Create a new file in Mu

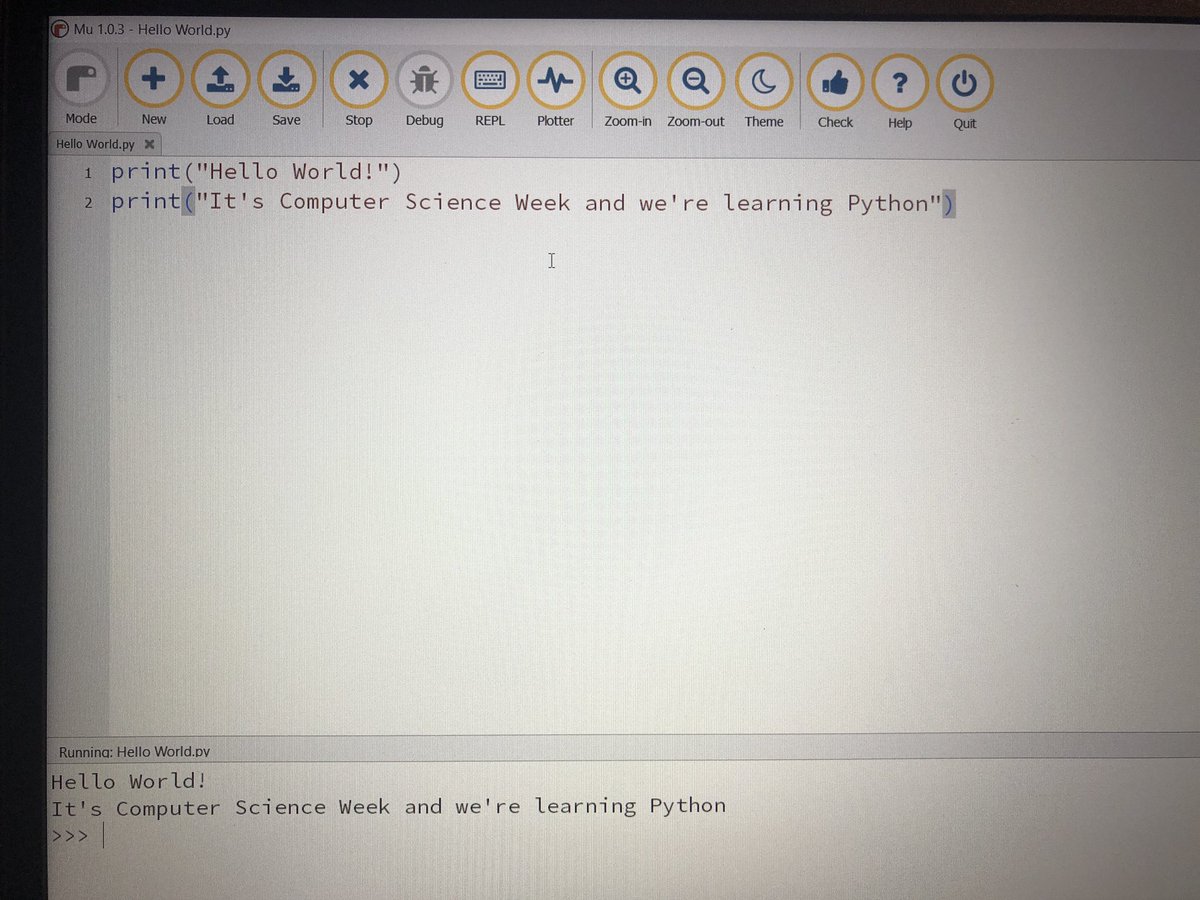[x=154, y=77]
